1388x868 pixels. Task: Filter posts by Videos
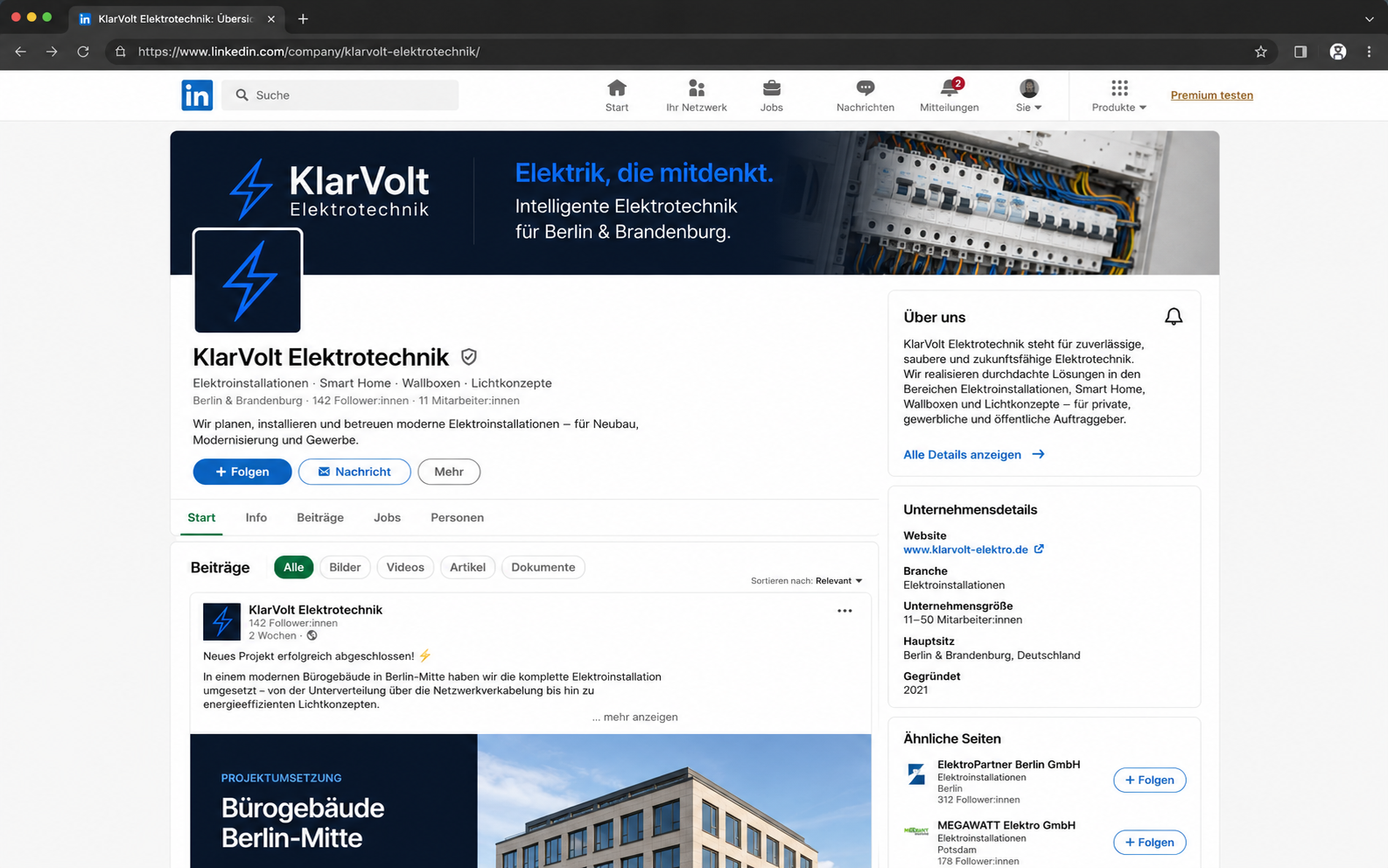point(405,567)
